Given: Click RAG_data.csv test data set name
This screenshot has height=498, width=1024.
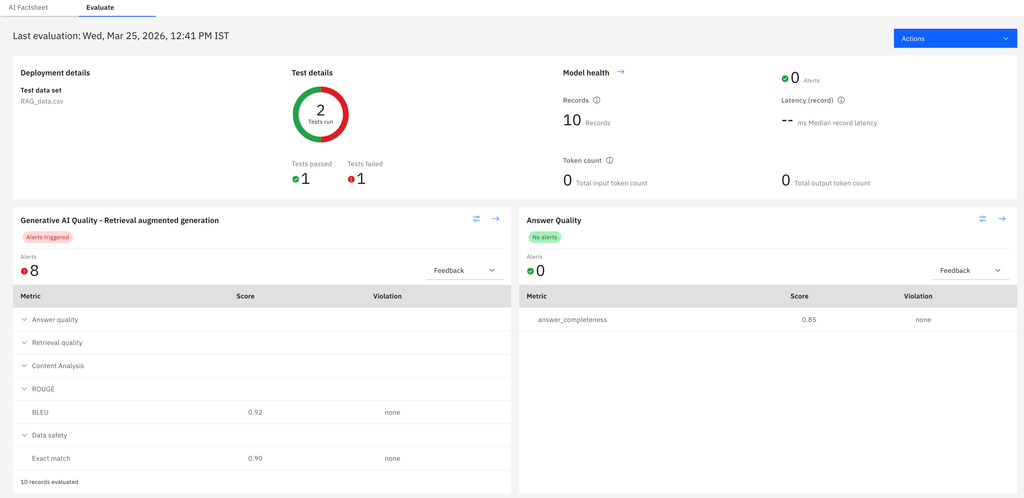Looking at the screenshot, I should click(x=42, y=101).
